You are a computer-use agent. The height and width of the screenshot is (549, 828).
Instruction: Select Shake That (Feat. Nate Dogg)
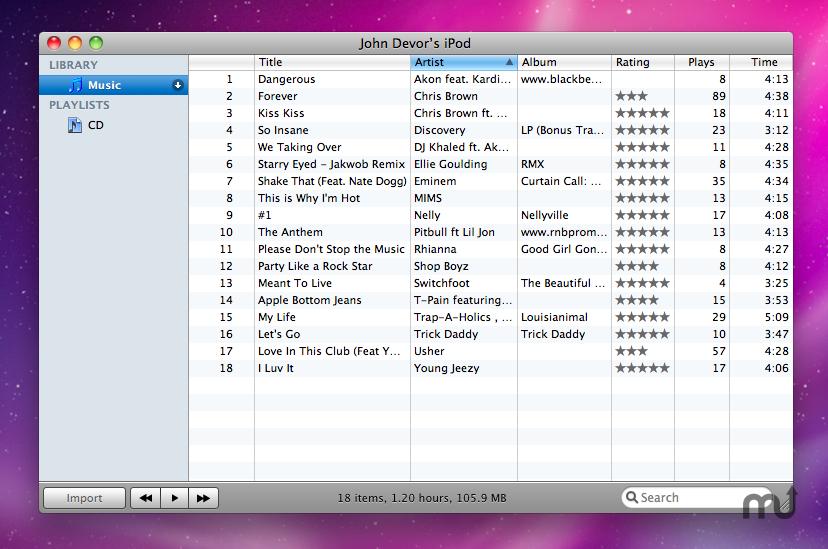point(332,181)
